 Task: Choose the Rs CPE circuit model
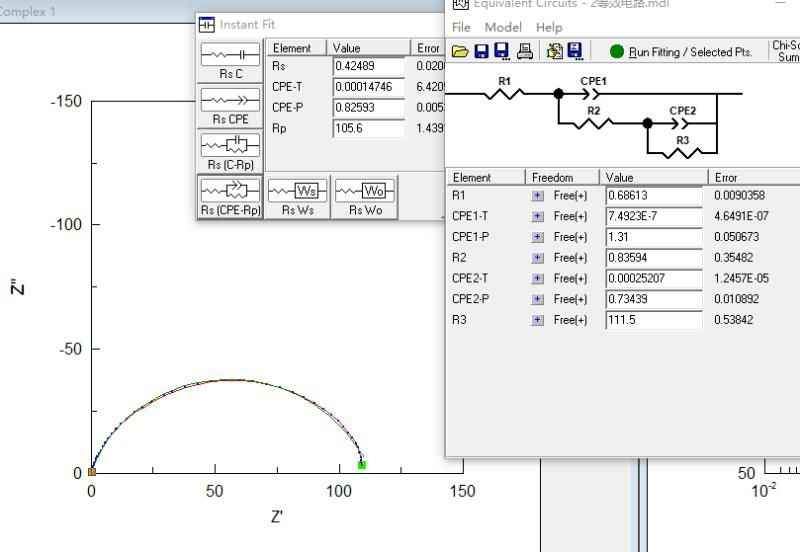(230, 105)
